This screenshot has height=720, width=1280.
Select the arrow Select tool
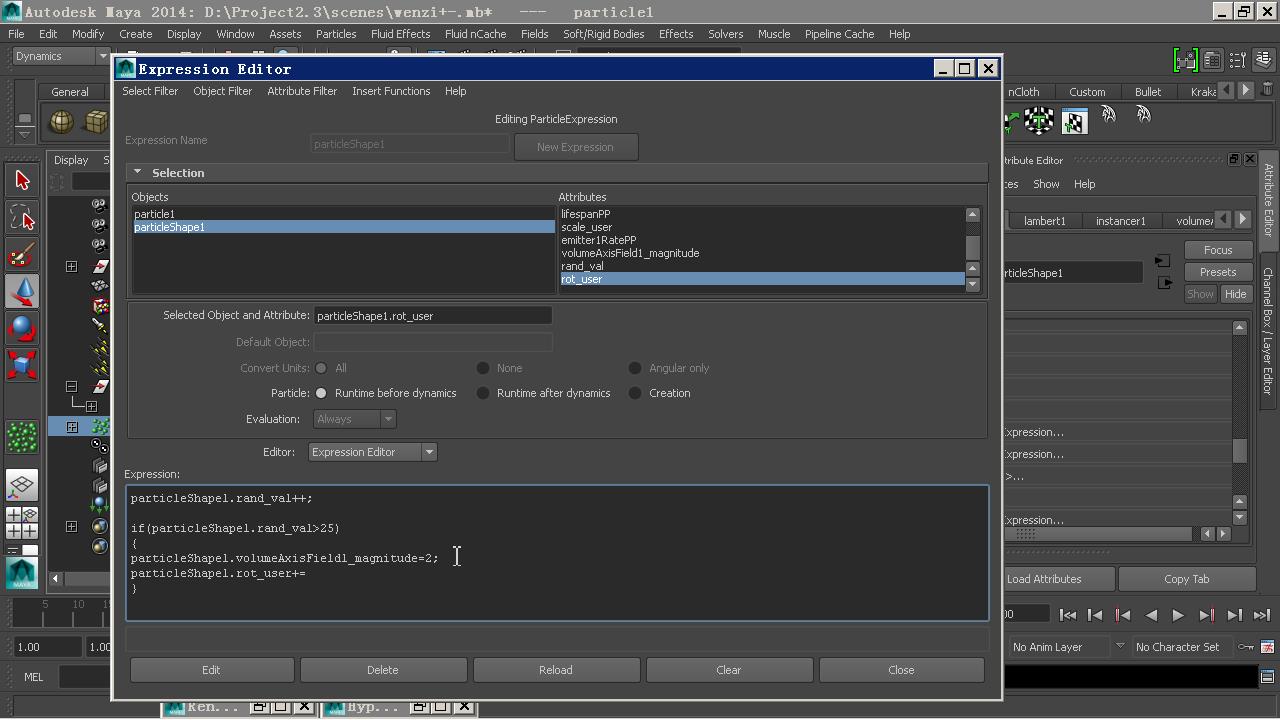click(x=22, y=180)
